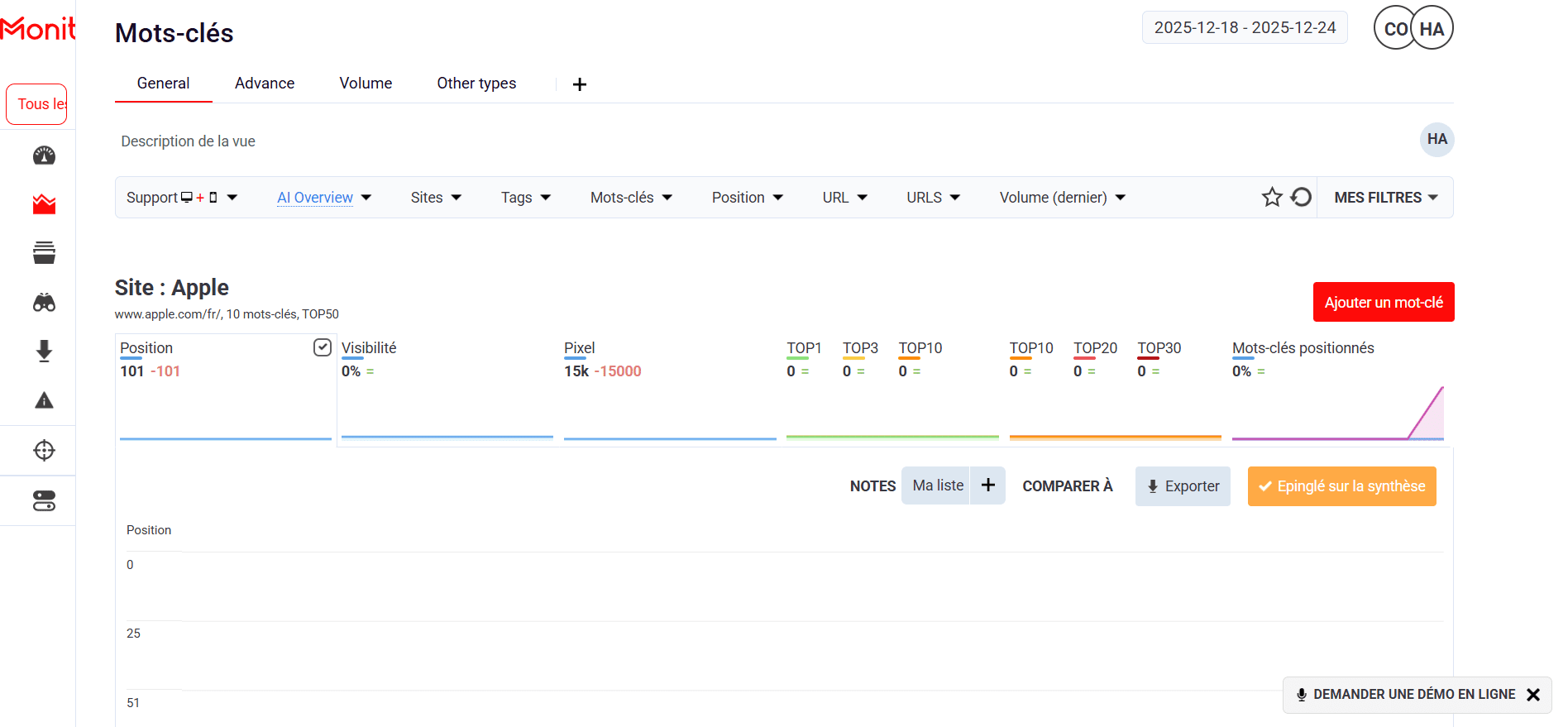Open the warning triangle alerts icon
Image resolution: width=1568 pixels, height=727 pixels.
coord(44,401)
